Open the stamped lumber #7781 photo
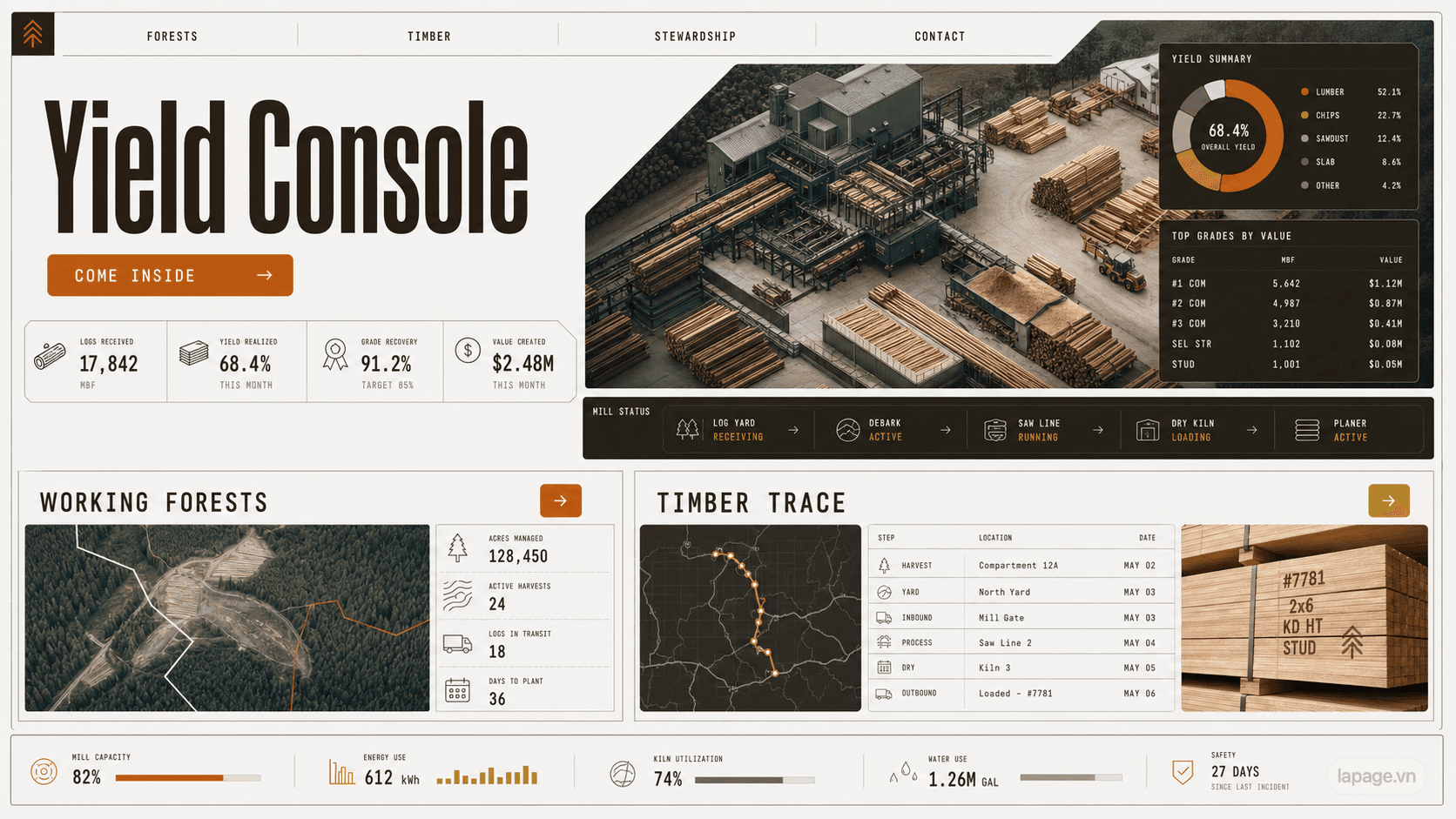Screen dimensions: 1456x819 coord(1304,618)
